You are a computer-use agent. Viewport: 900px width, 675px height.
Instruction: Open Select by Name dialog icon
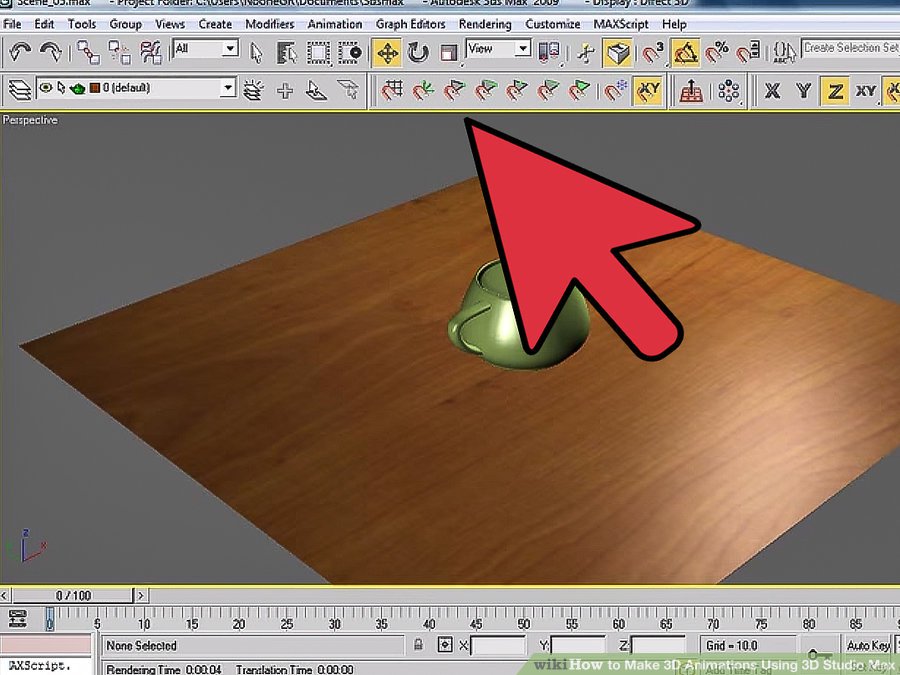pos(287,51)
